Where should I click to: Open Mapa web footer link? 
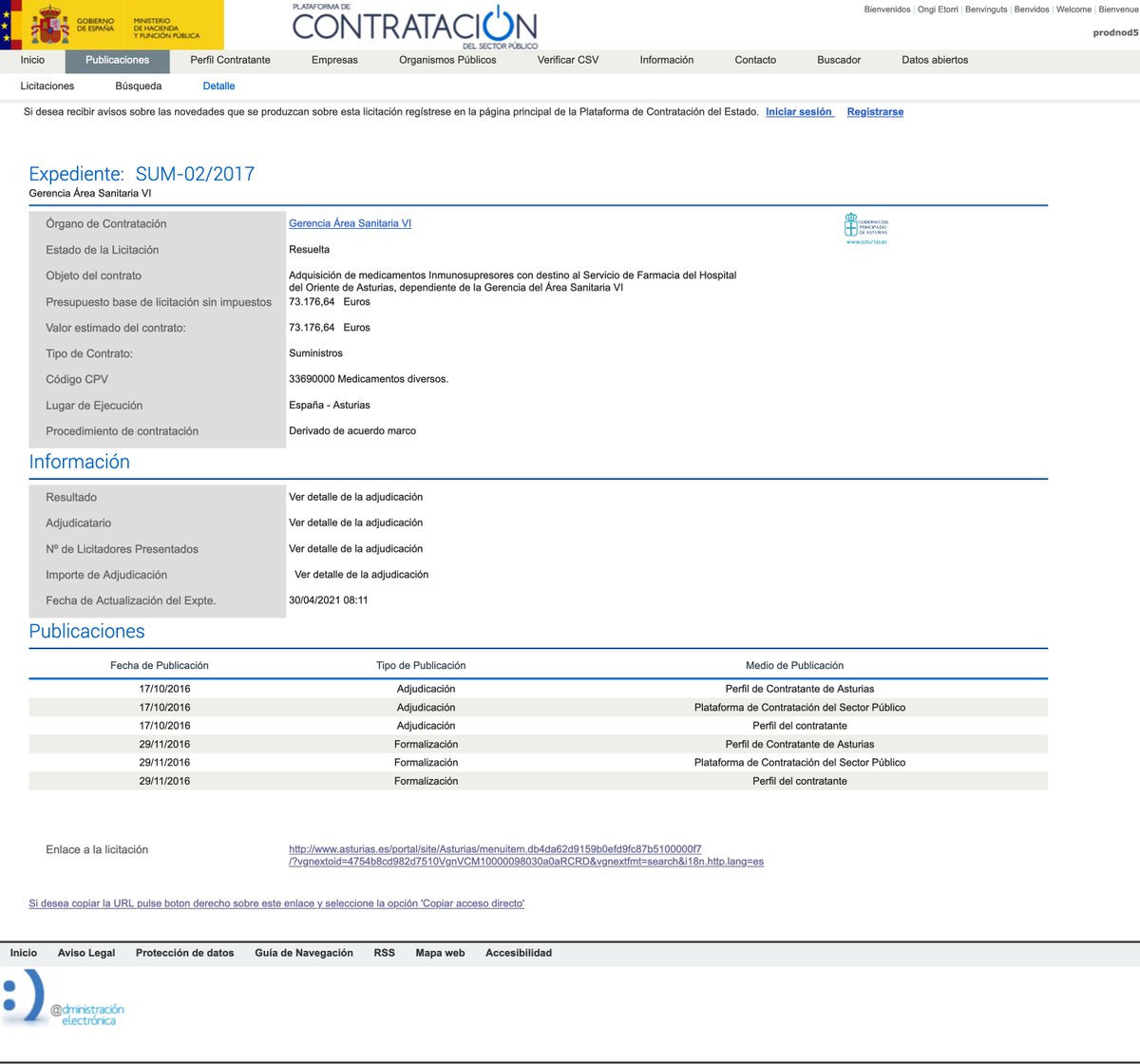[x=440, y=953]
